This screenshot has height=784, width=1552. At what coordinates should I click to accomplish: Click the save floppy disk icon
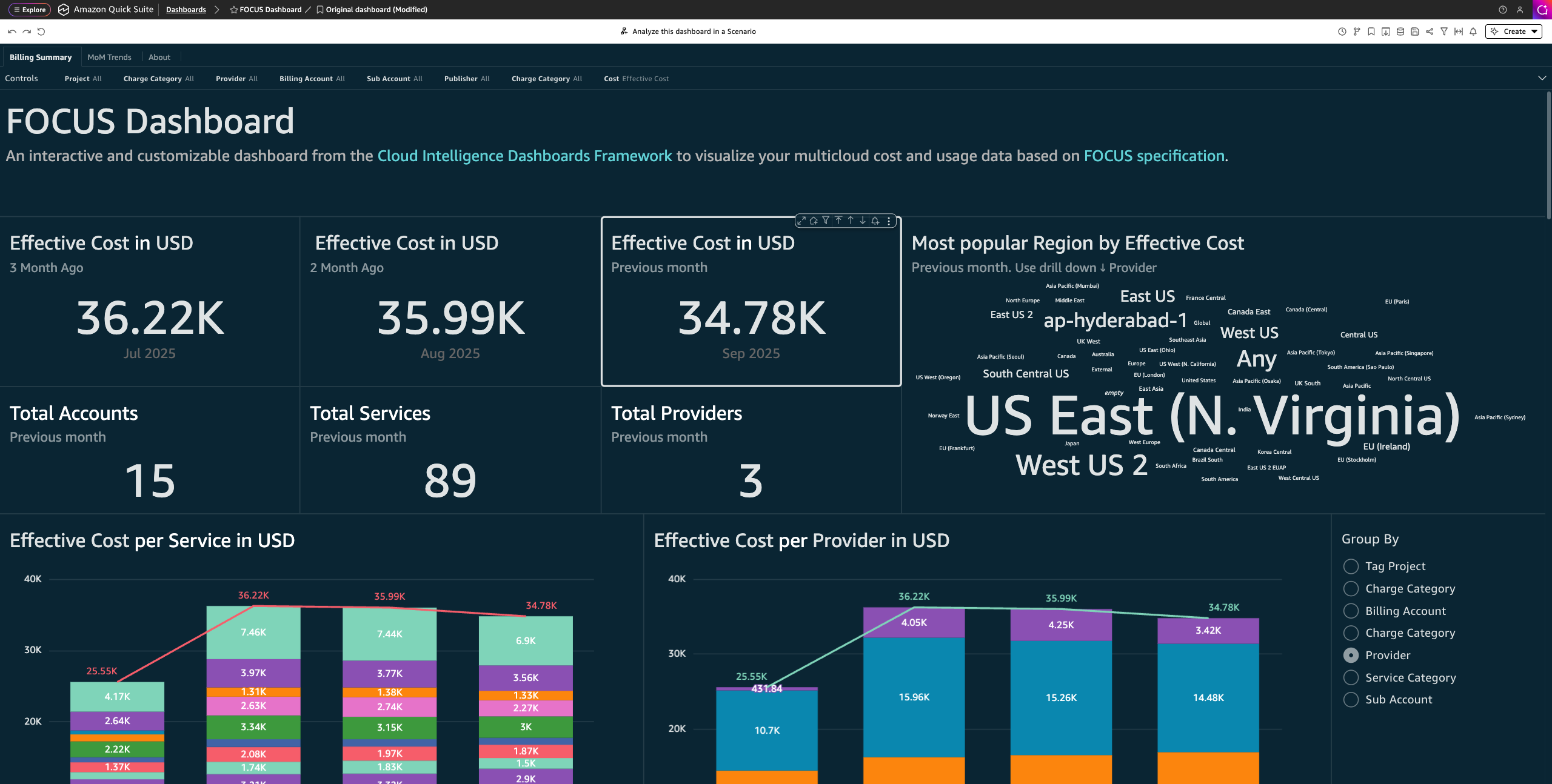point(1415,32)
